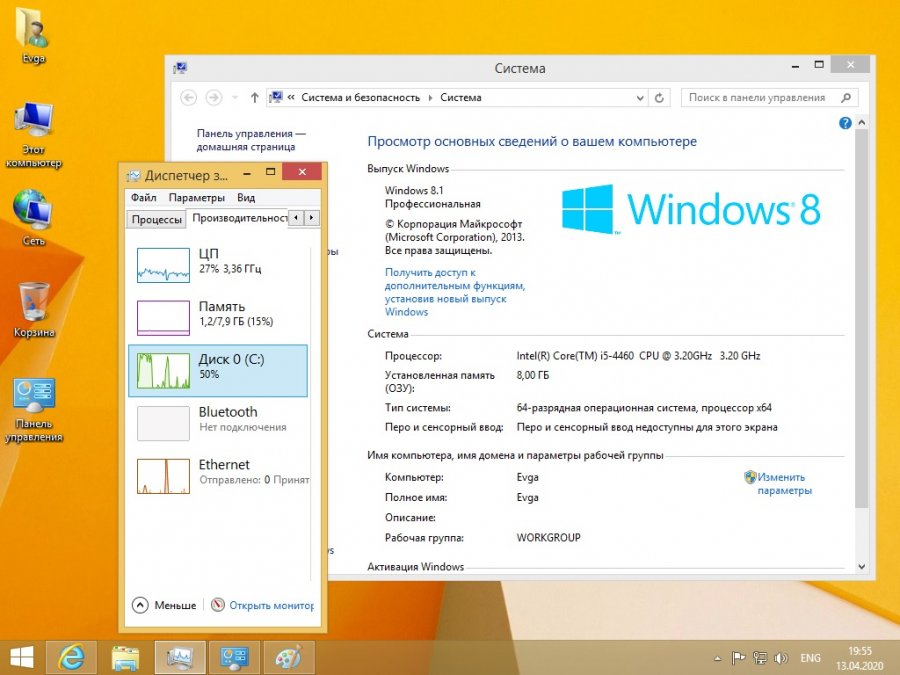The image size is (900, 675).
Task: Click 'Система и безопасность' breadcrumb
Action: (360, 98)
